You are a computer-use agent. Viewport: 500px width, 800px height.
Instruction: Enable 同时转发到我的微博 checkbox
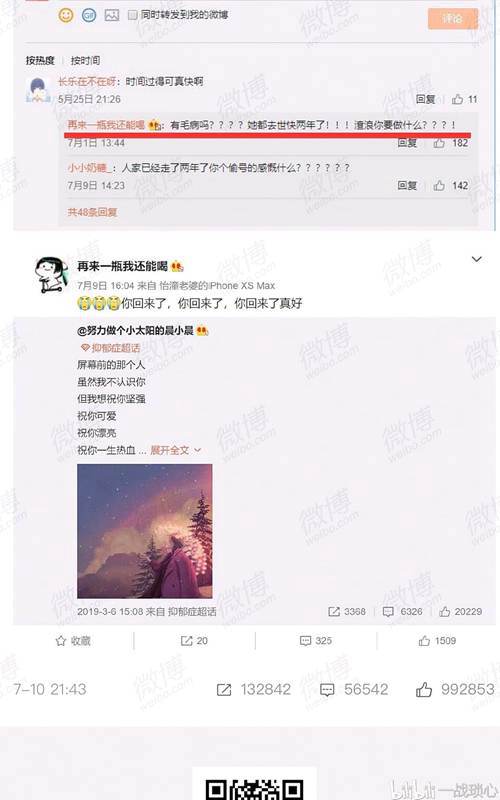[133, 15]
